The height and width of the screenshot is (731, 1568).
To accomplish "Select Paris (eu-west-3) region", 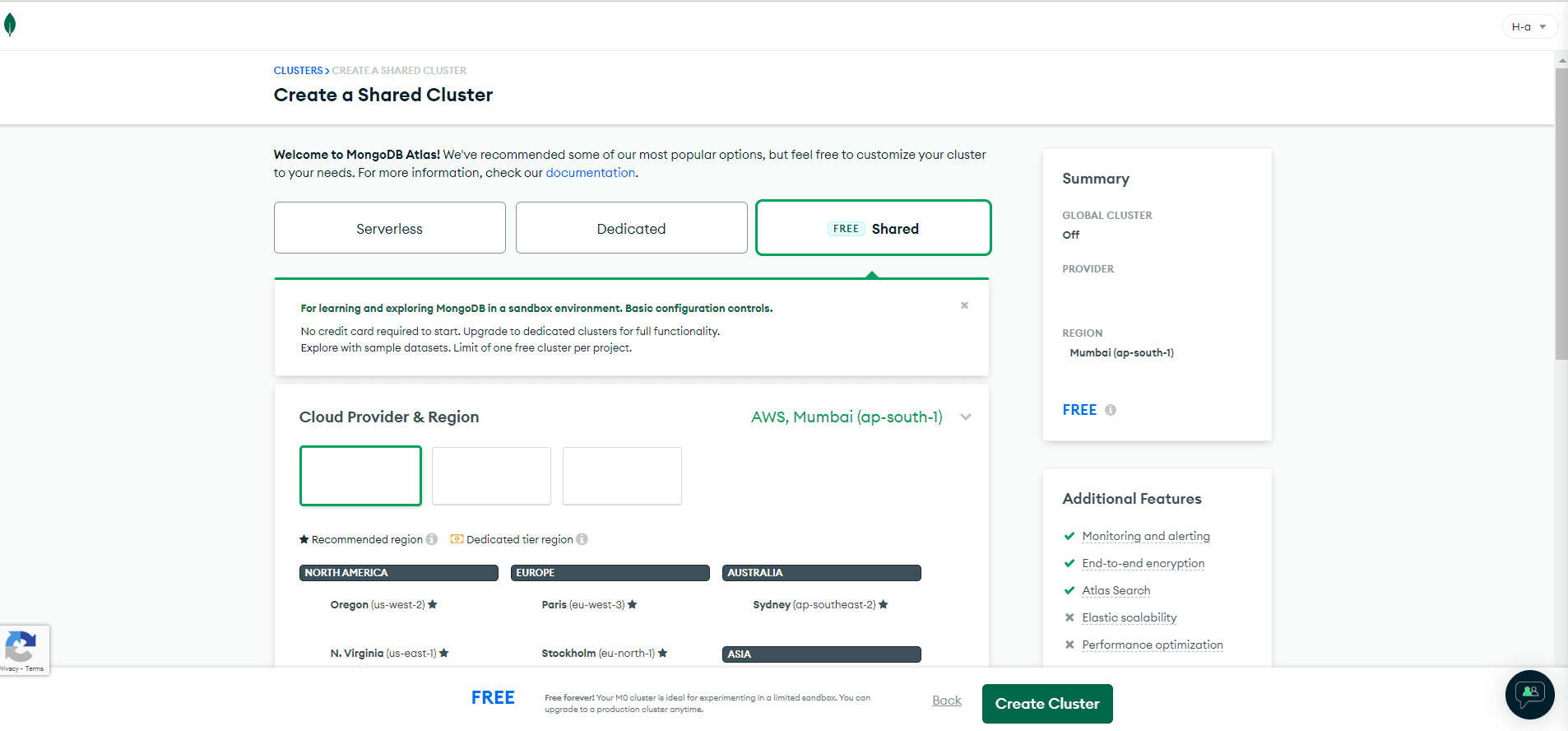I will [x=589, y=605].
